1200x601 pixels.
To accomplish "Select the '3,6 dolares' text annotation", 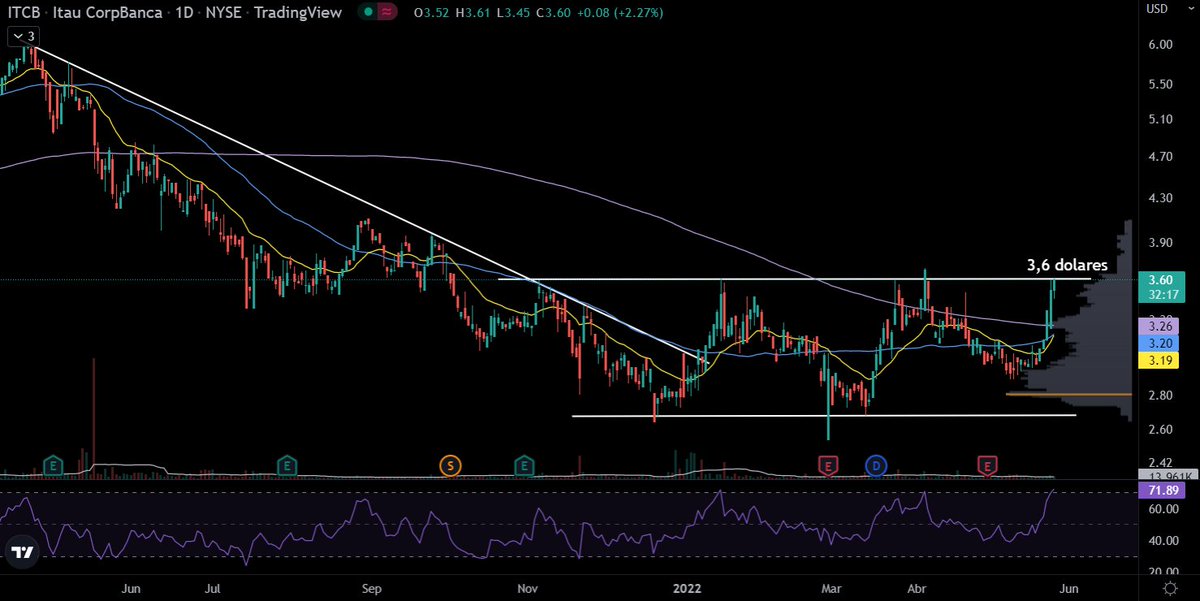I will pyautogui.click(x=1066, y=266).
